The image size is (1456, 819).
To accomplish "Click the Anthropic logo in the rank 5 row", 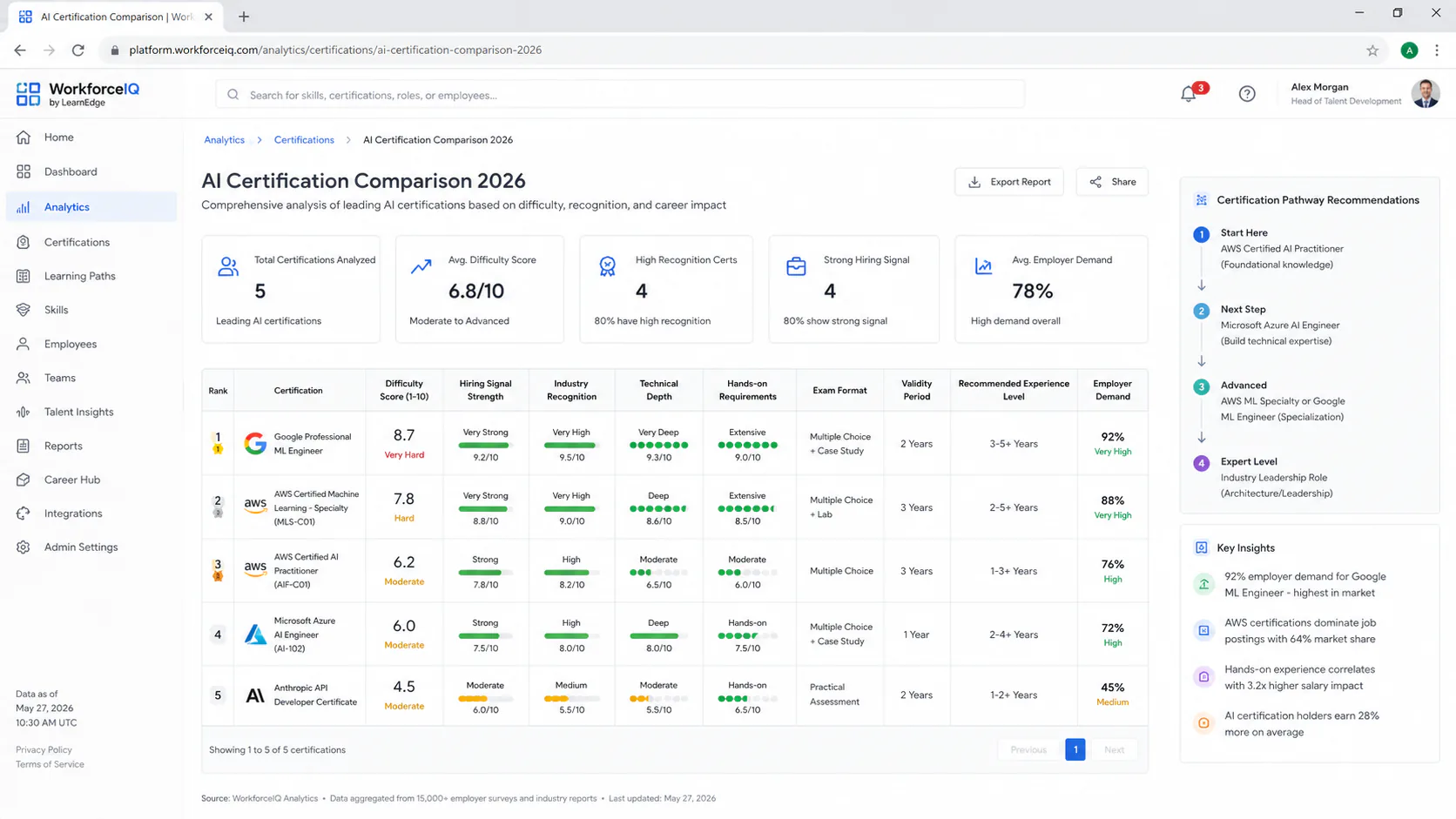I will (x=255, y=695).
